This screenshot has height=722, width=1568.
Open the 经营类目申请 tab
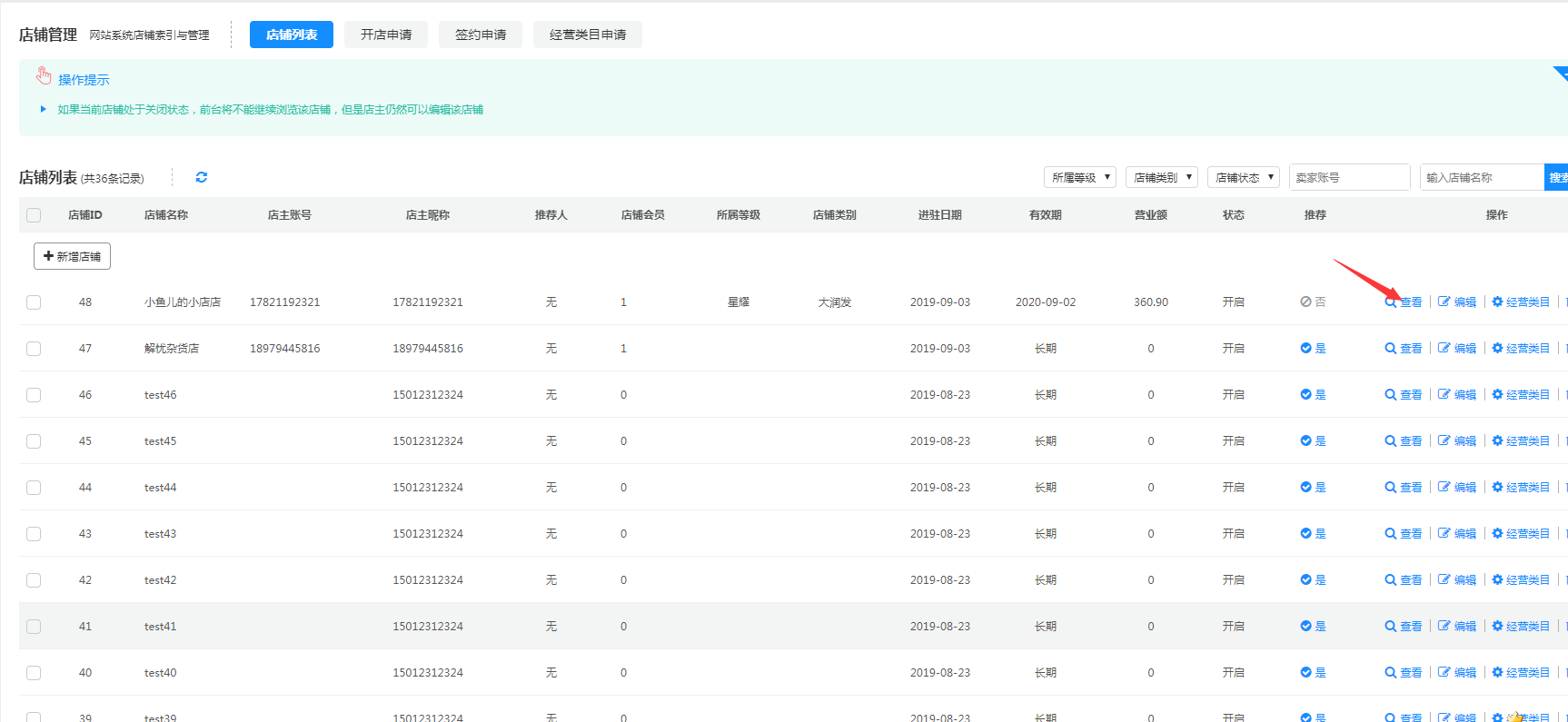tap(588, 35)
